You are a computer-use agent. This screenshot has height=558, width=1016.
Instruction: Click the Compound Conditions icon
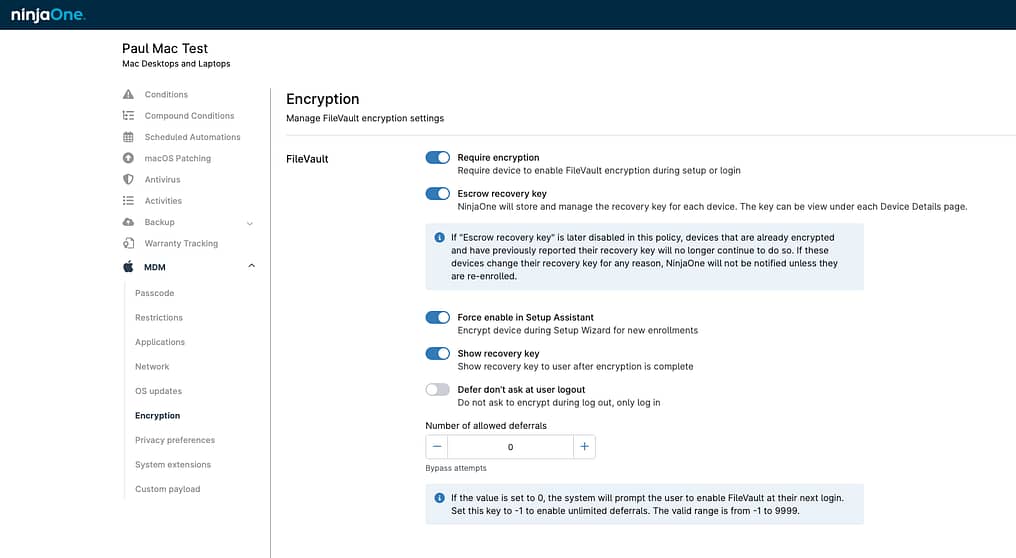[128, 115]
